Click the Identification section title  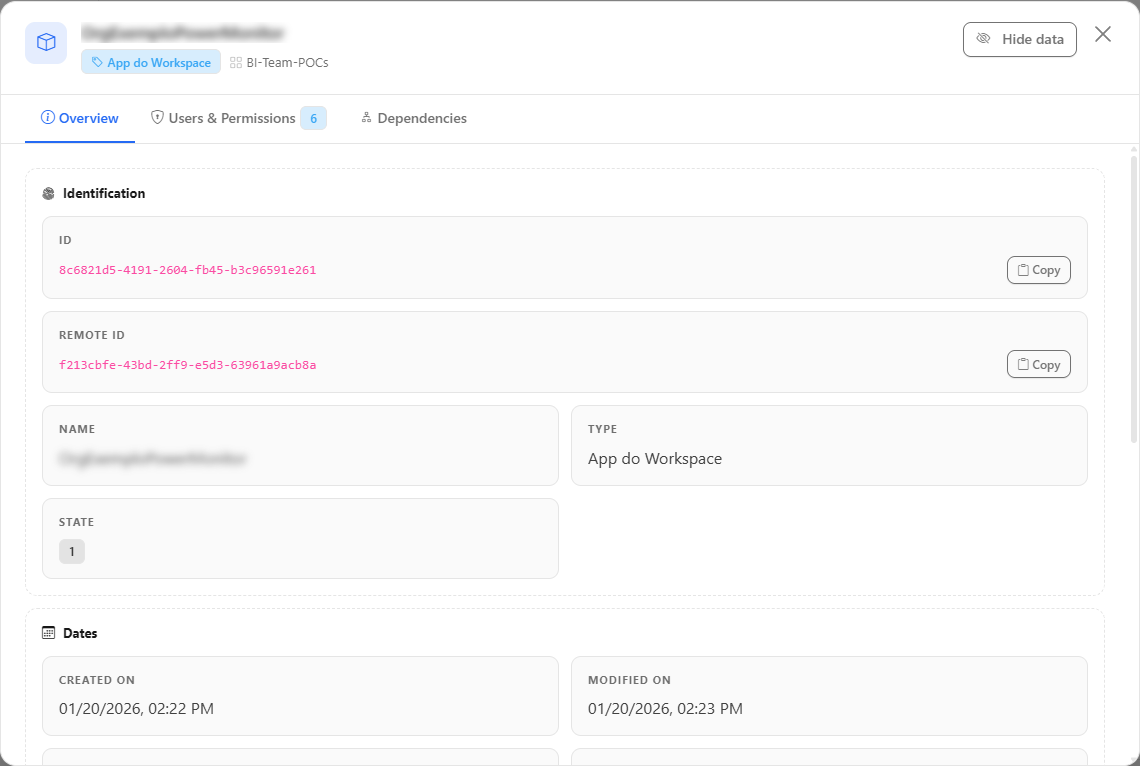[x=104, y=193]
